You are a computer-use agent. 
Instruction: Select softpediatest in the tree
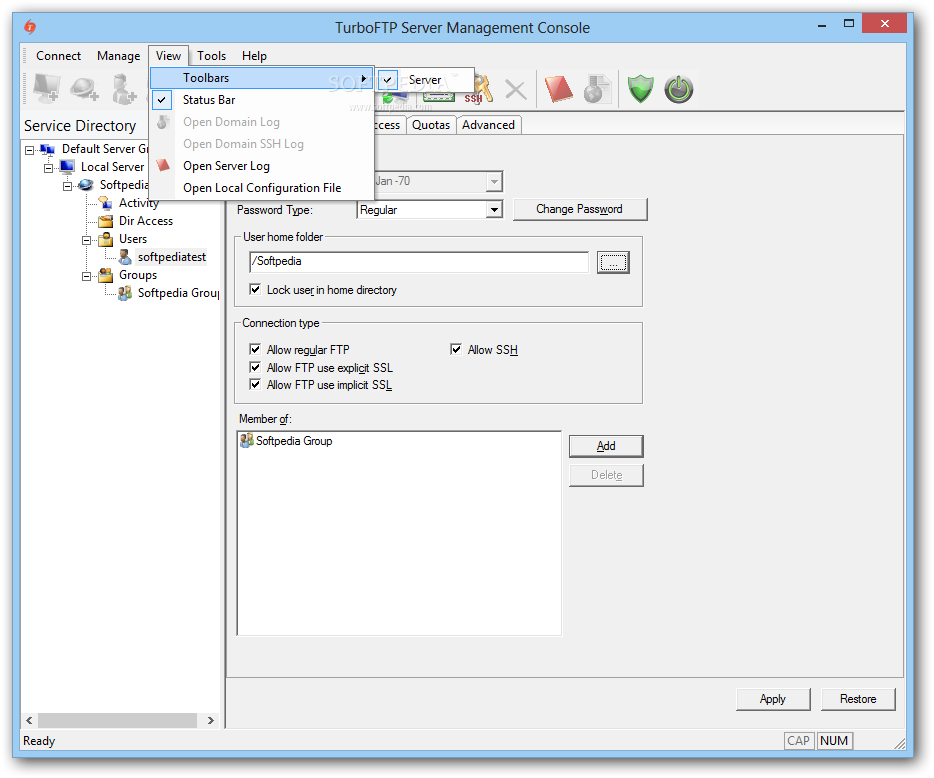point(172,257)
